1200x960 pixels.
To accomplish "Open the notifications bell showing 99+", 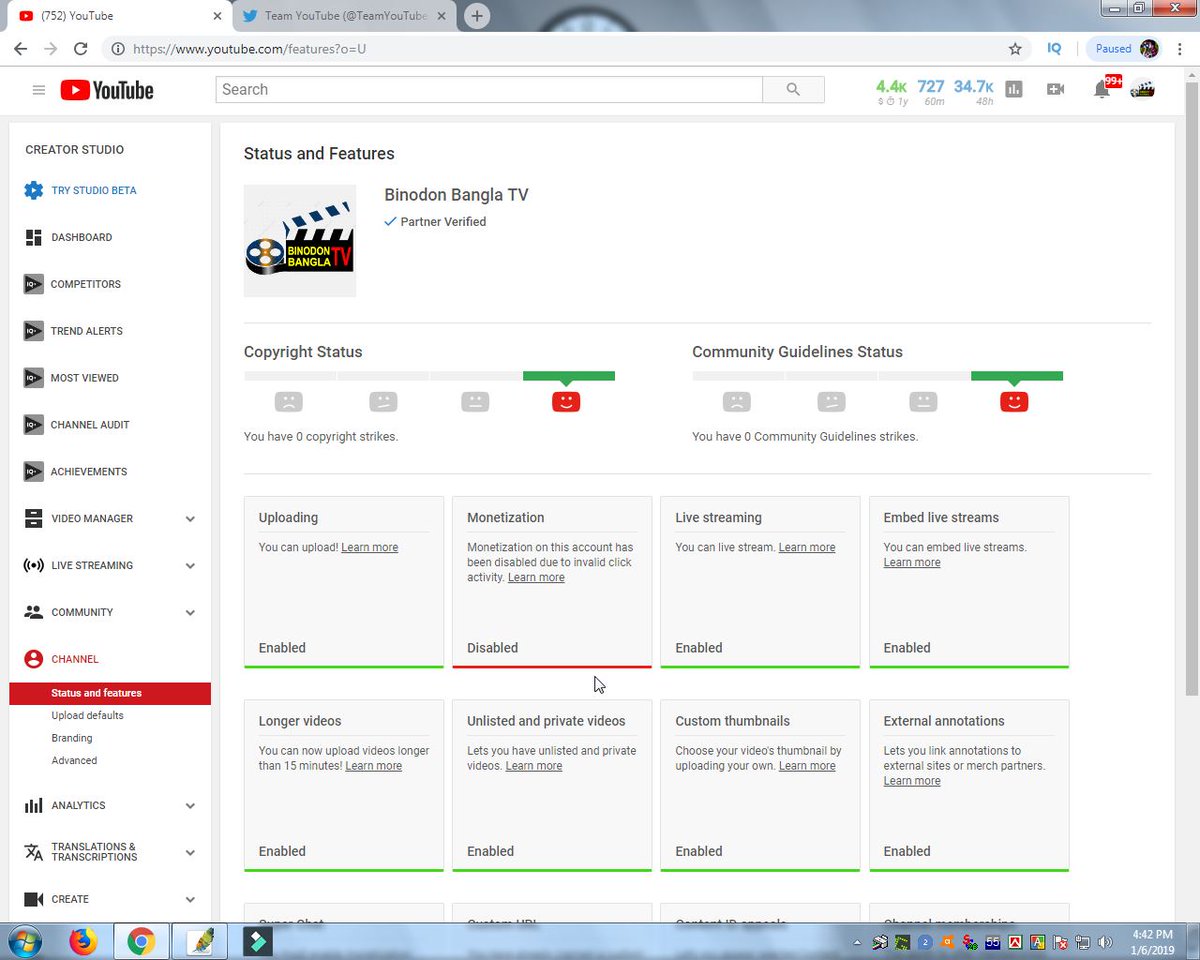I will coord(1103,88).
